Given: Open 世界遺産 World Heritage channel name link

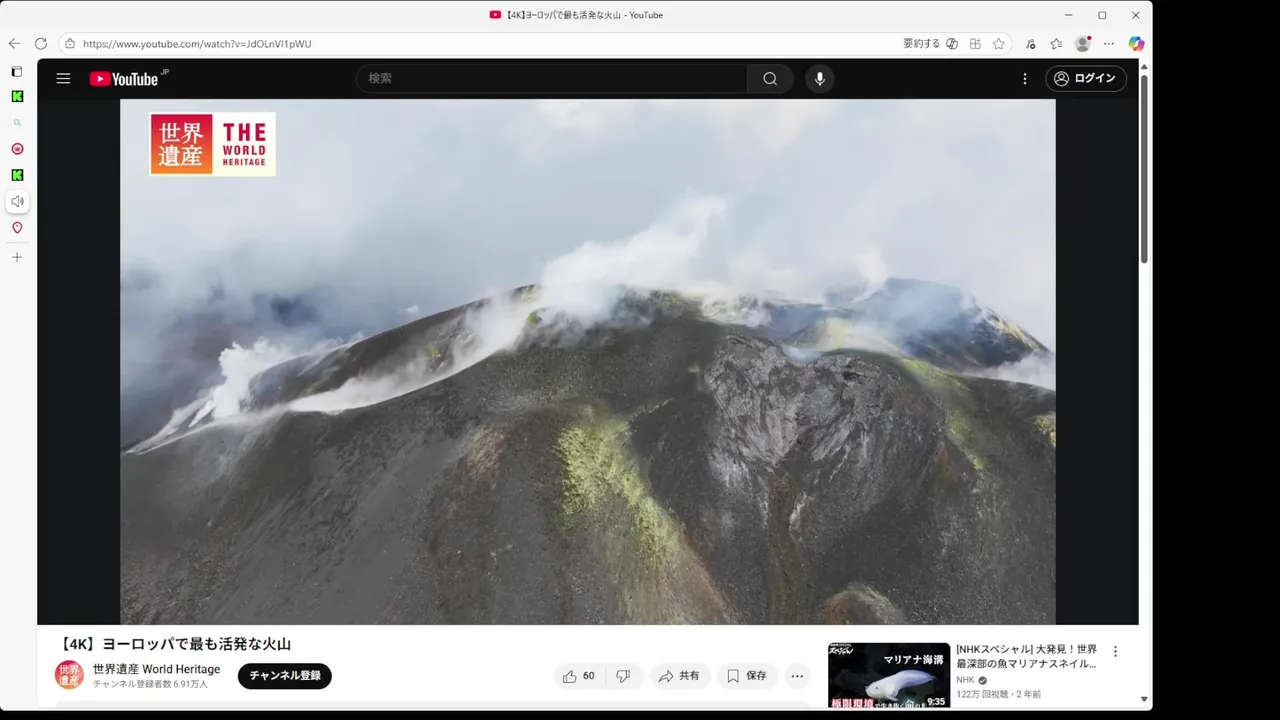Looking at the screenshot, I should coord(156,669).
